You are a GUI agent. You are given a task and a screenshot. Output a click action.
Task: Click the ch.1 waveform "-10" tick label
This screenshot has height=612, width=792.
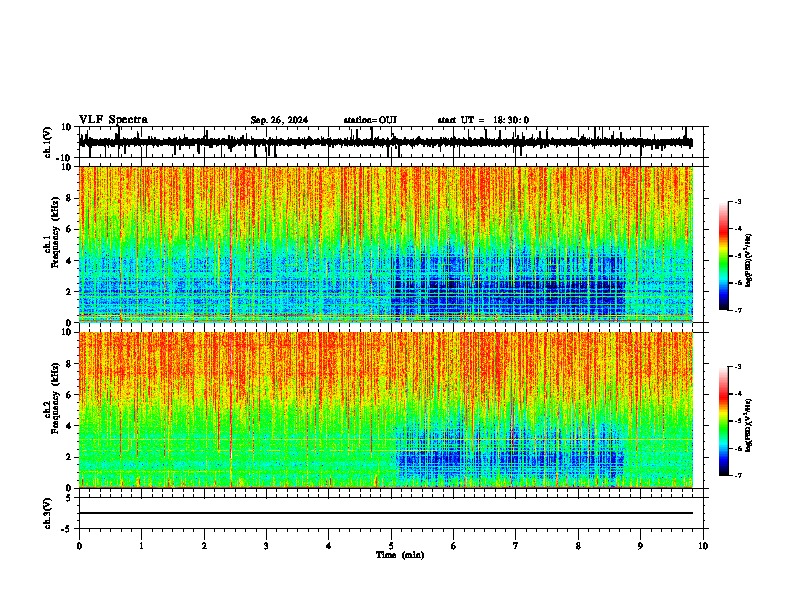pos(65,158)
